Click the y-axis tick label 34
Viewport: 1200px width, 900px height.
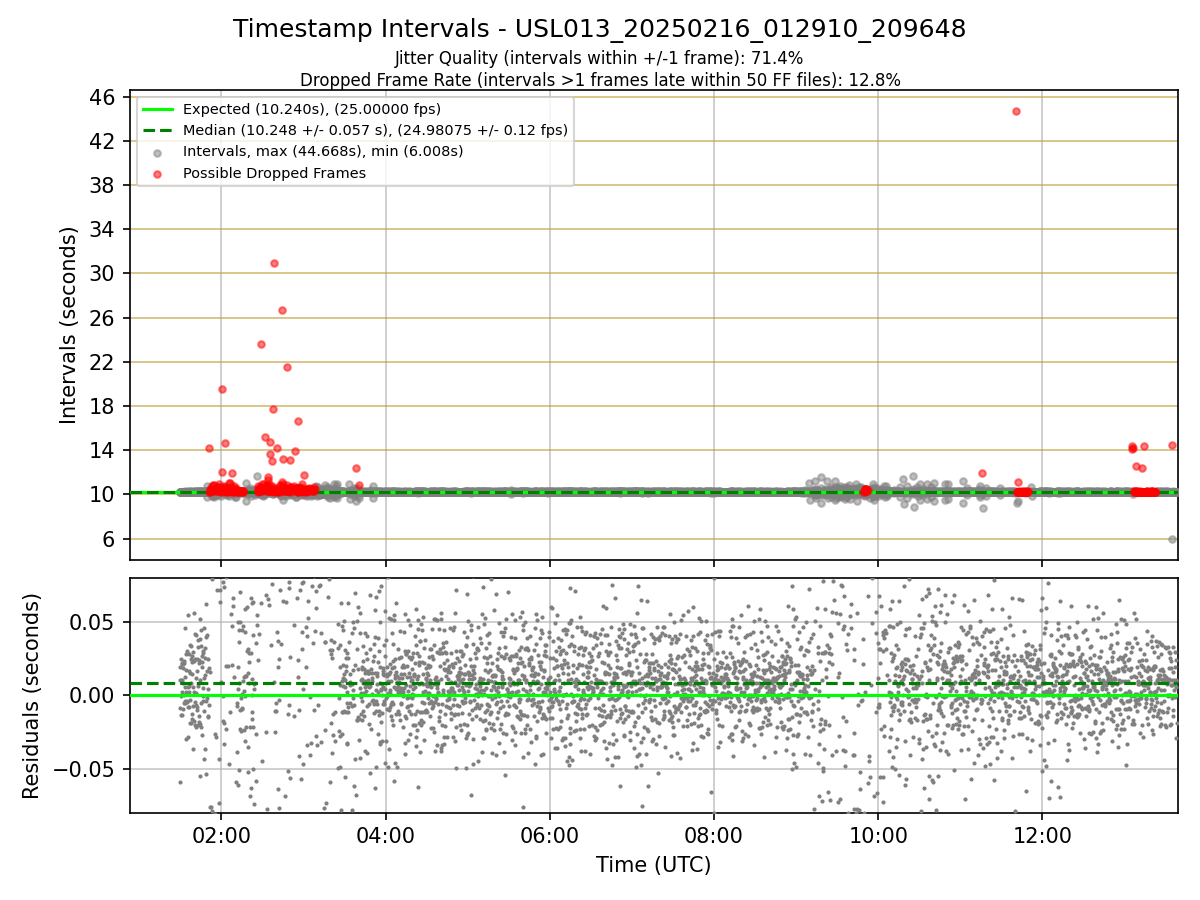coord(103,230)
